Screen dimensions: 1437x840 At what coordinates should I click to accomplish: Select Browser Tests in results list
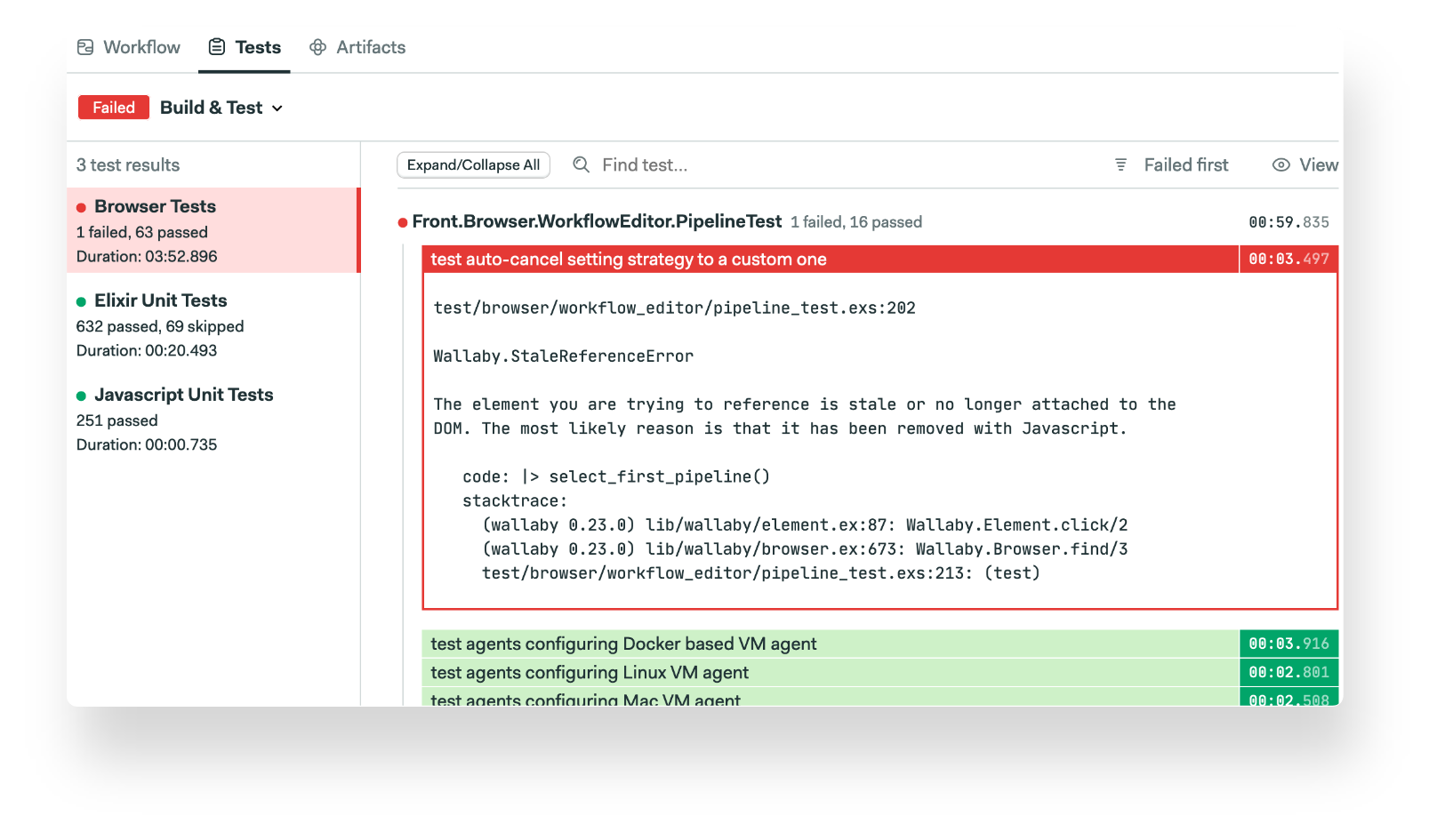pos(155,206)
